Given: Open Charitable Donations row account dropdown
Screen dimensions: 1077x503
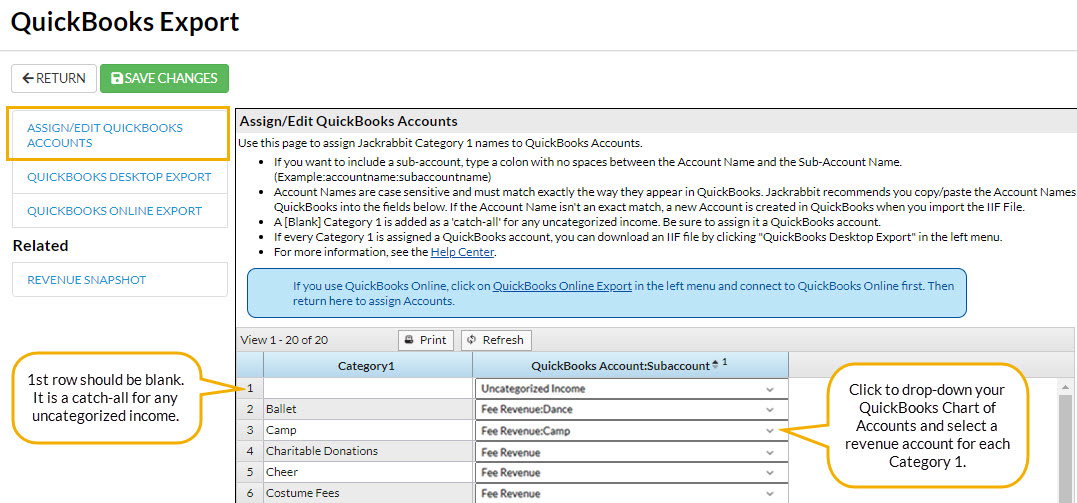Looking at the screenshot, I should coord(631,452).
